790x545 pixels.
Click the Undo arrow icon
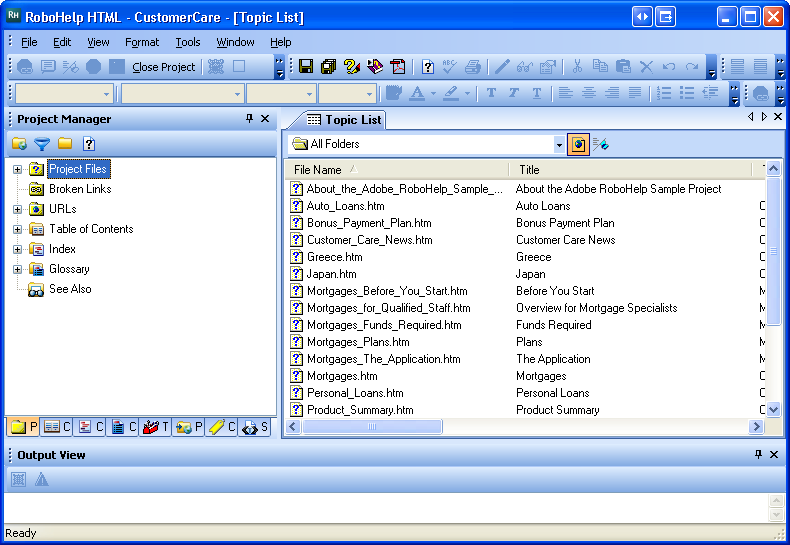[669, 66]
